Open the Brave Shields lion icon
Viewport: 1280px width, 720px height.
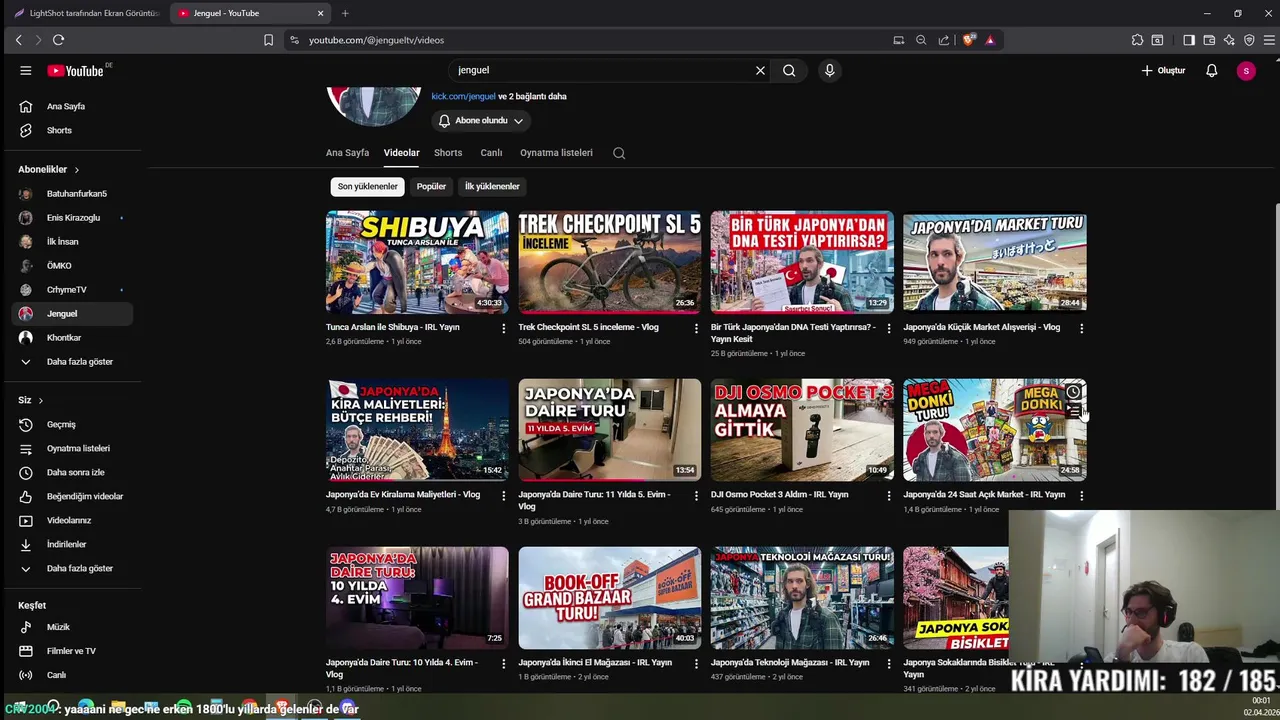click(x=968, y=40)
